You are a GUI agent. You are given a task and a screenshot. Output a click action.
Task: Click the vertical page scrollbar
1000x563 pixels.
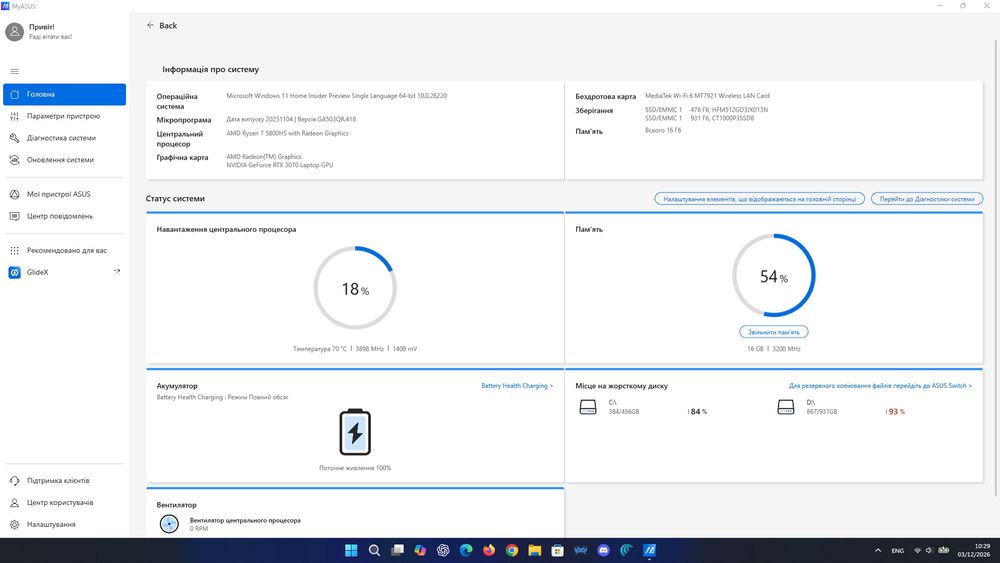[996, 268]
